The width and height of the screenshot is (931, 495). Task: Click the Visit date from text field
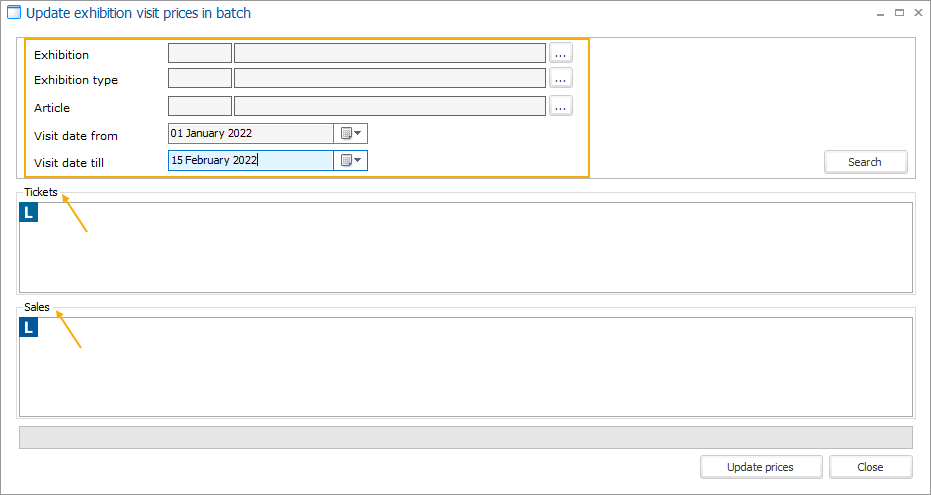pyautogui.click(x=250, y=133)
